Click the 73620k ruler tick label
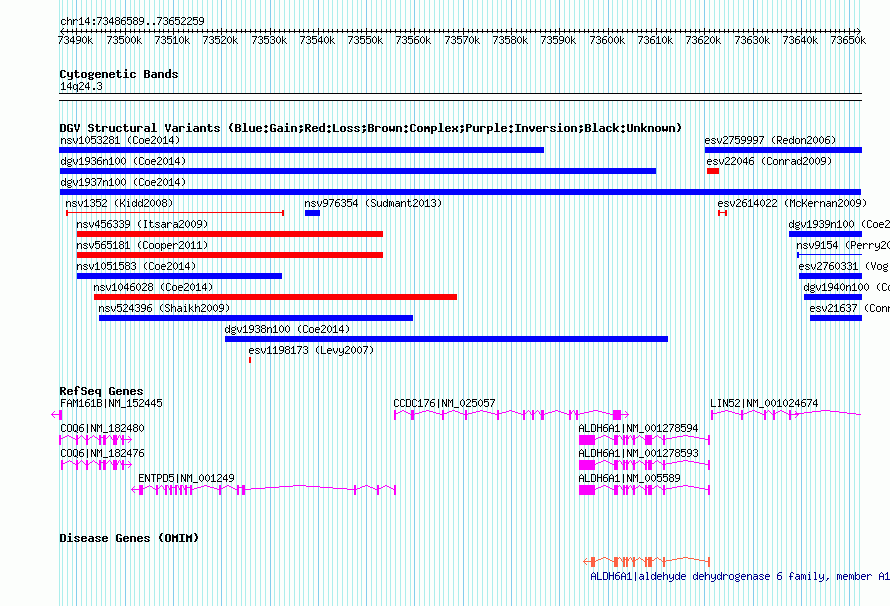 [x=703, y=40]
